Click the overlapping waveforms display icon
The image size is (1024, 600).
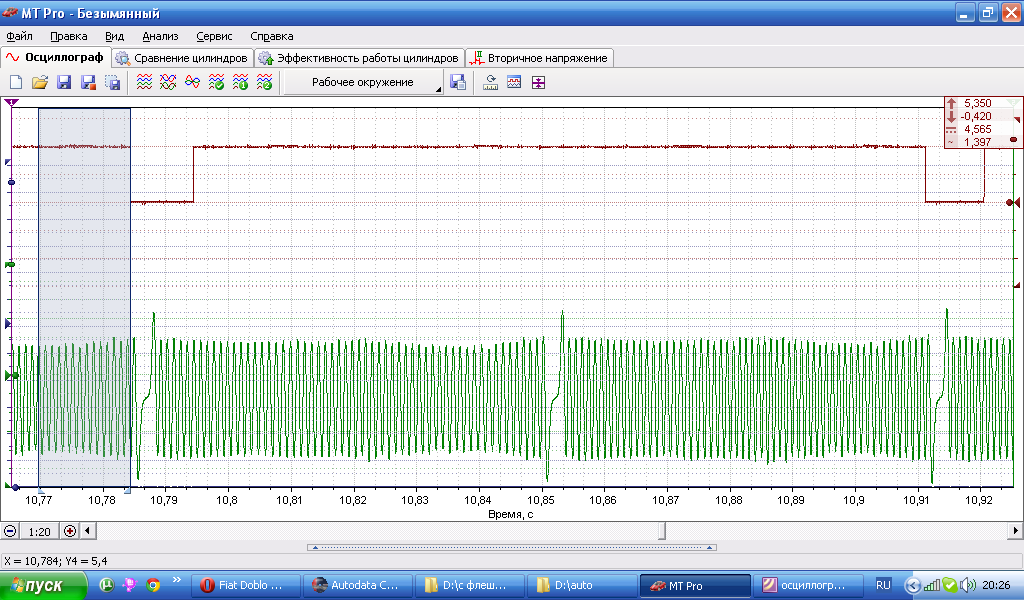click(x=168, y=82)
